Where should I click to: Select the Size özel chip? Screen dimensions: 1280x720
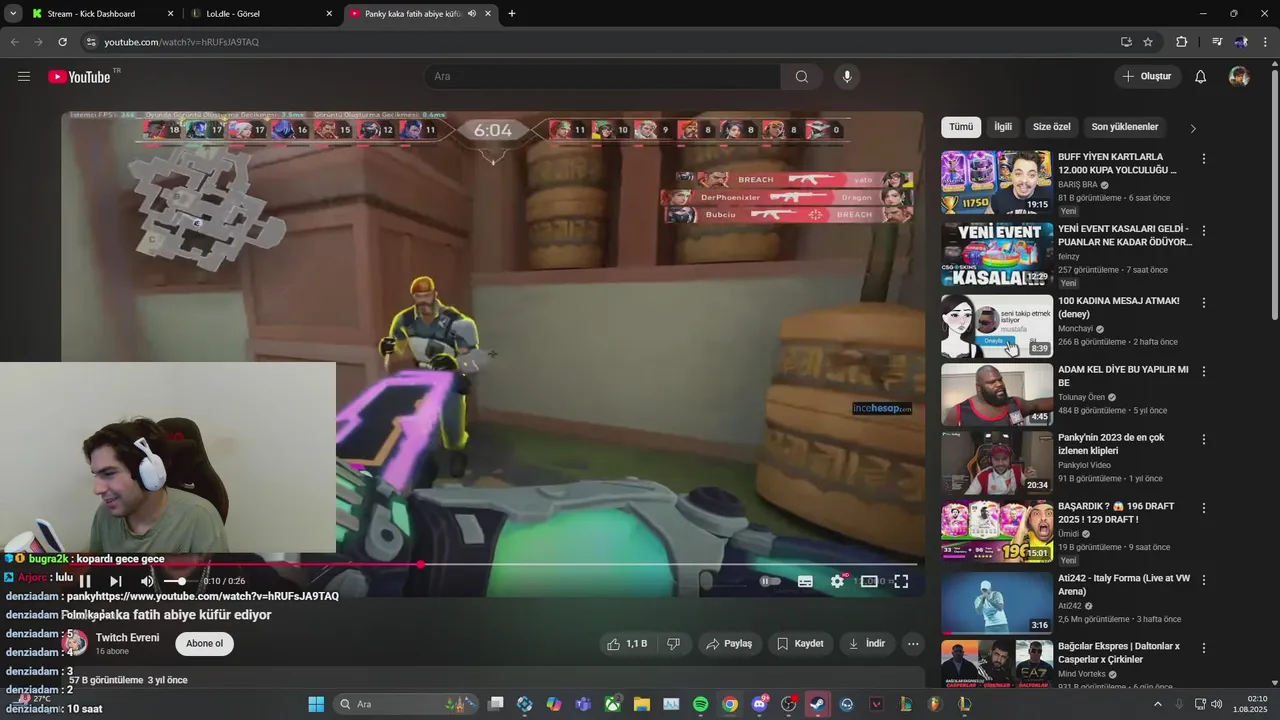1051,127
